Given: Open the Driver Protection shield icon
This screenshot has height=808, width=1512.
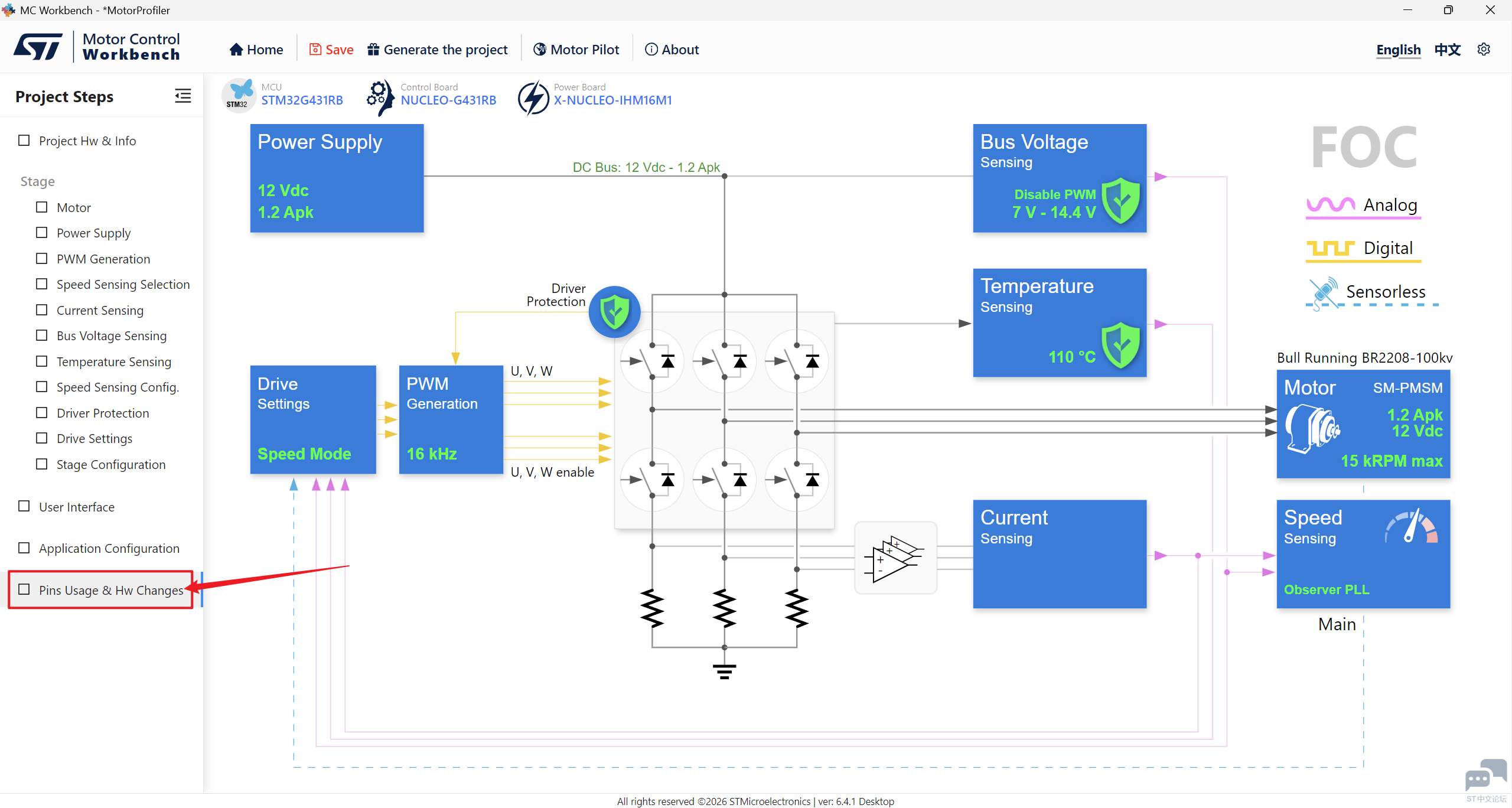Looking at the screenshot, I should 614,311.
